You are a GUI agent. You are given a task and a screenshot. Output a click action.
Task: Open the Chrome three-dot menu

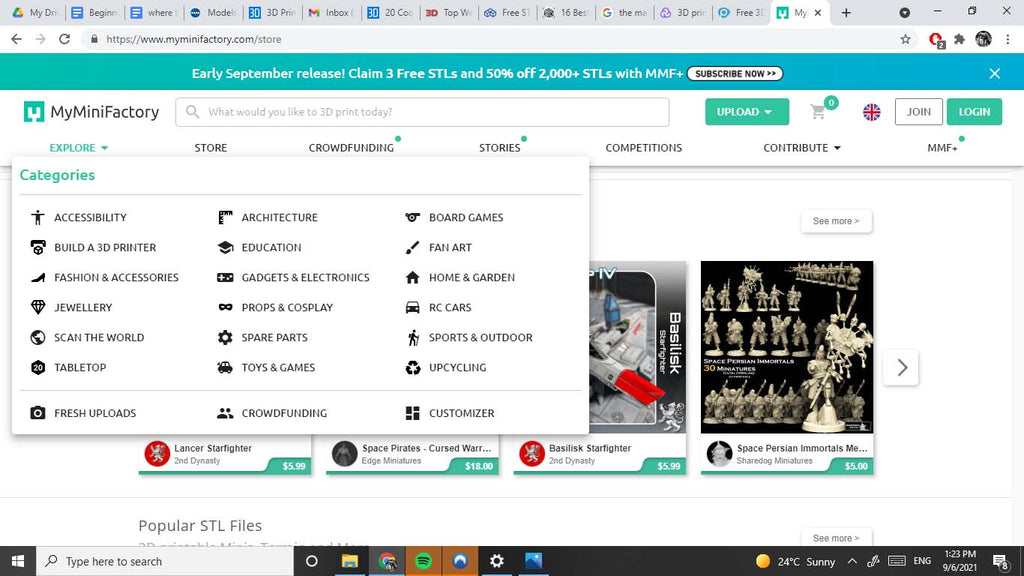pyautogui.click(x=1008, y=39)
